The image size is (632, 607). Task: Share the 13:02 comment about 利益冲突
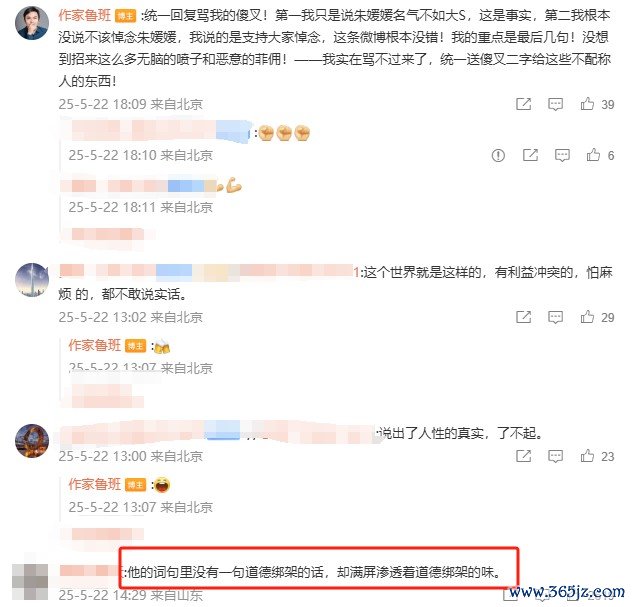pyautogui.click(x=524, y=317)
